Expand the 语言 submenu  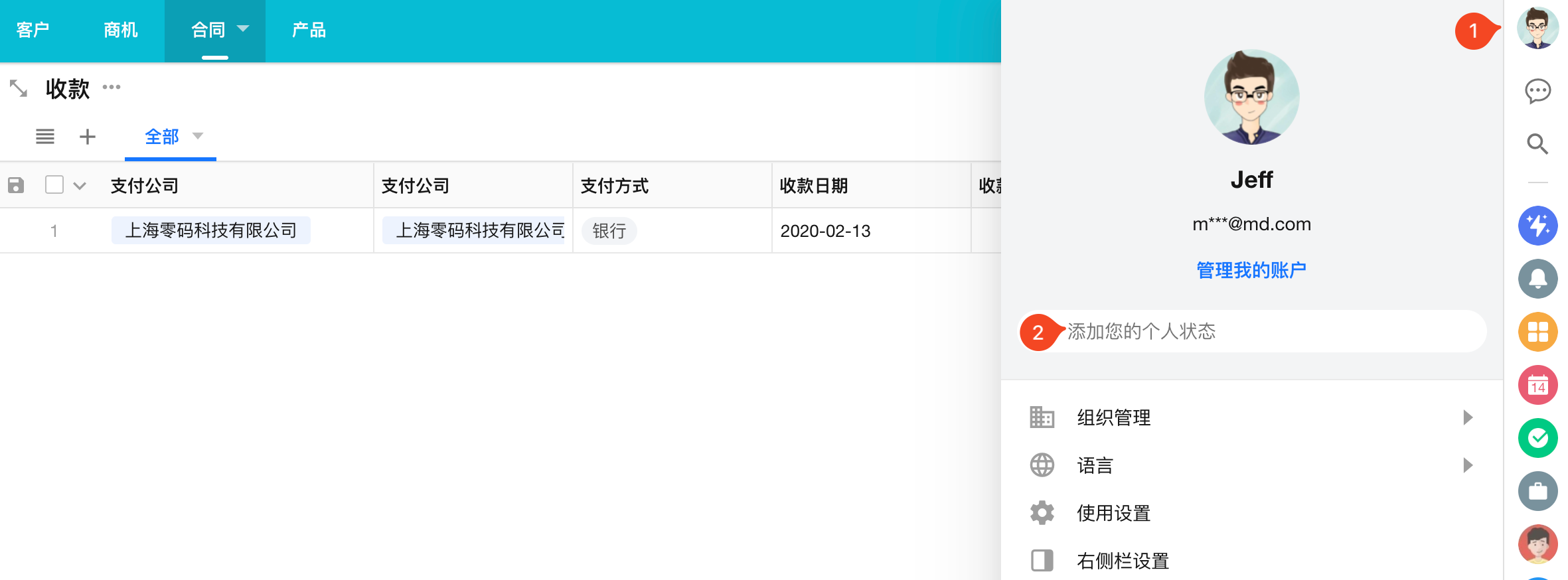pos(1467,465)
